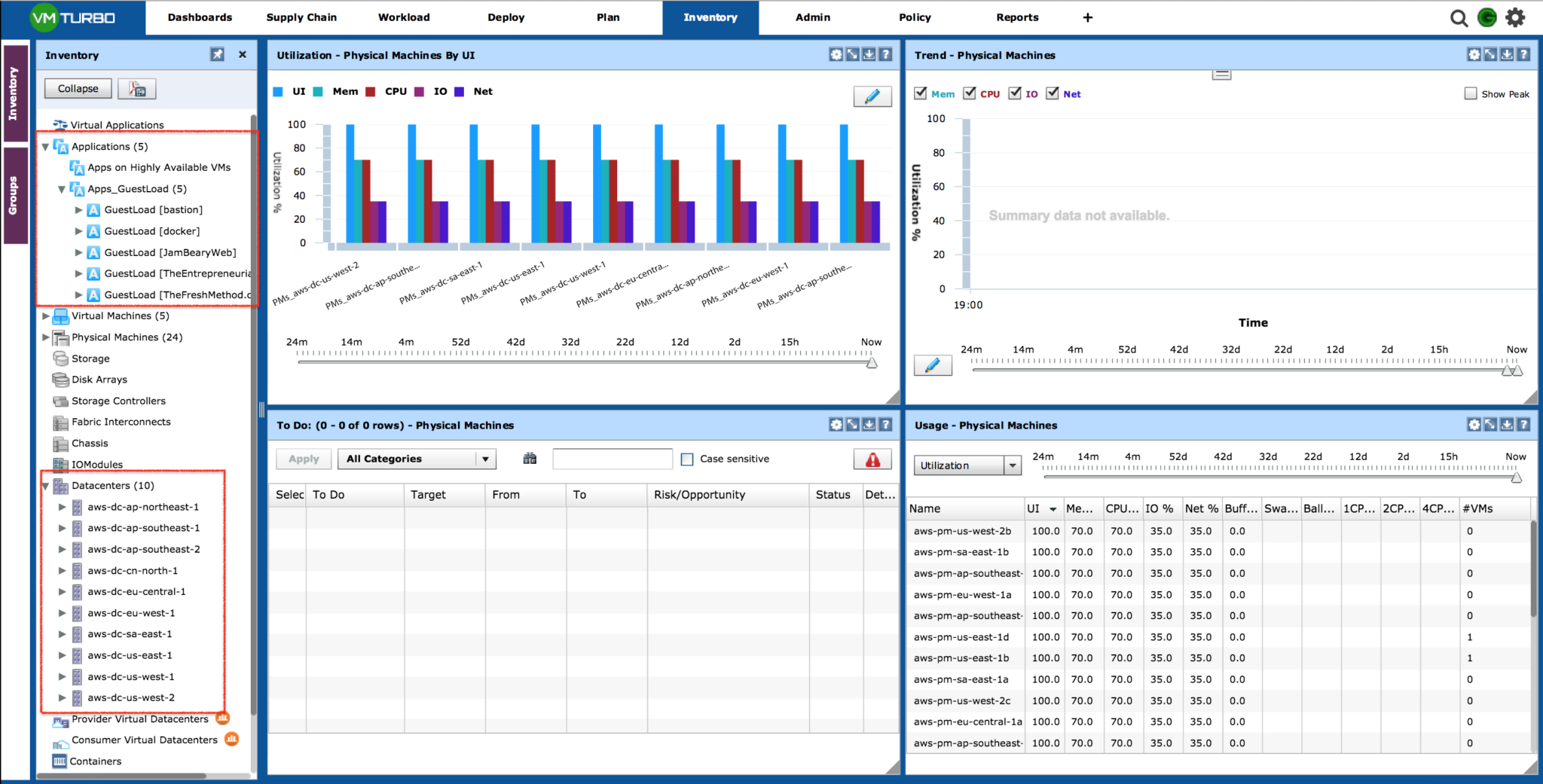Toggle the Case sensitive checkbox

pos(687,459)
